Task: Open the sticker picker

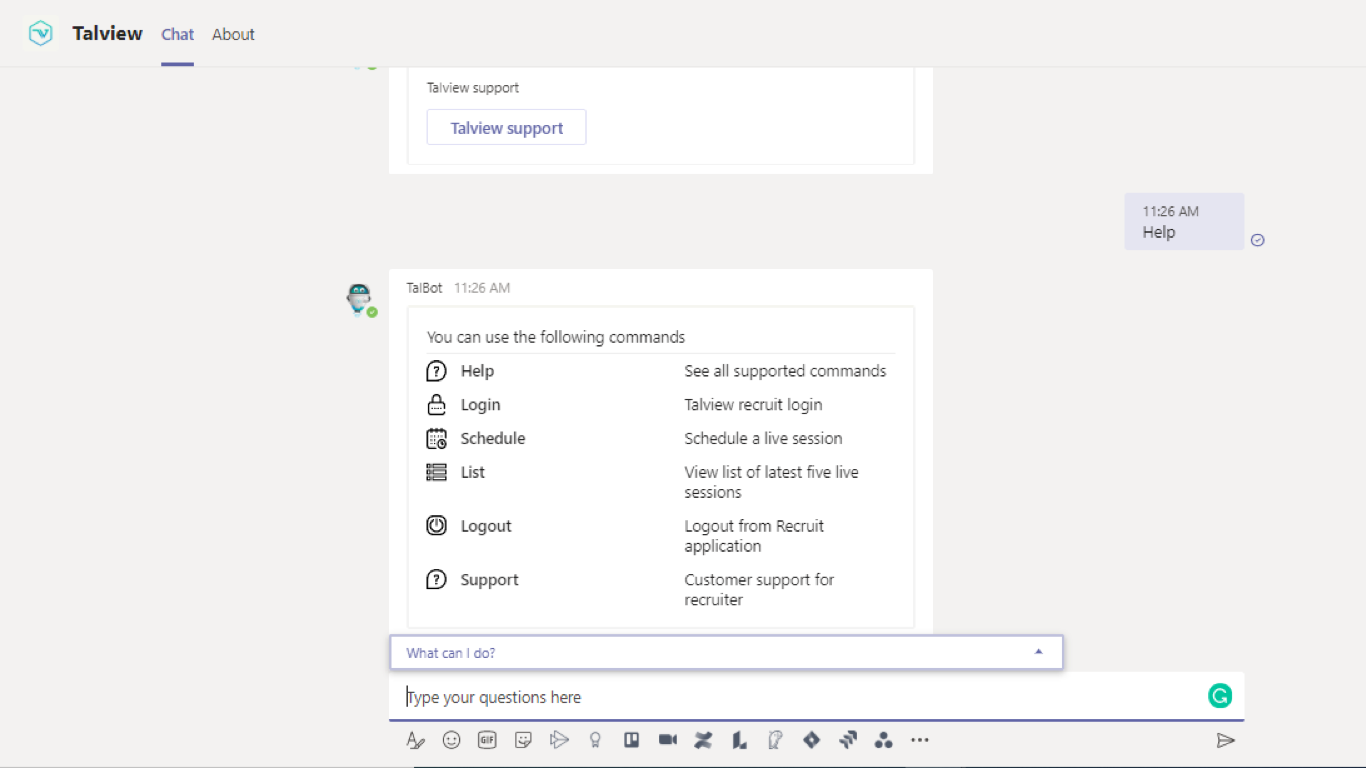Action: tap(523, 740)
